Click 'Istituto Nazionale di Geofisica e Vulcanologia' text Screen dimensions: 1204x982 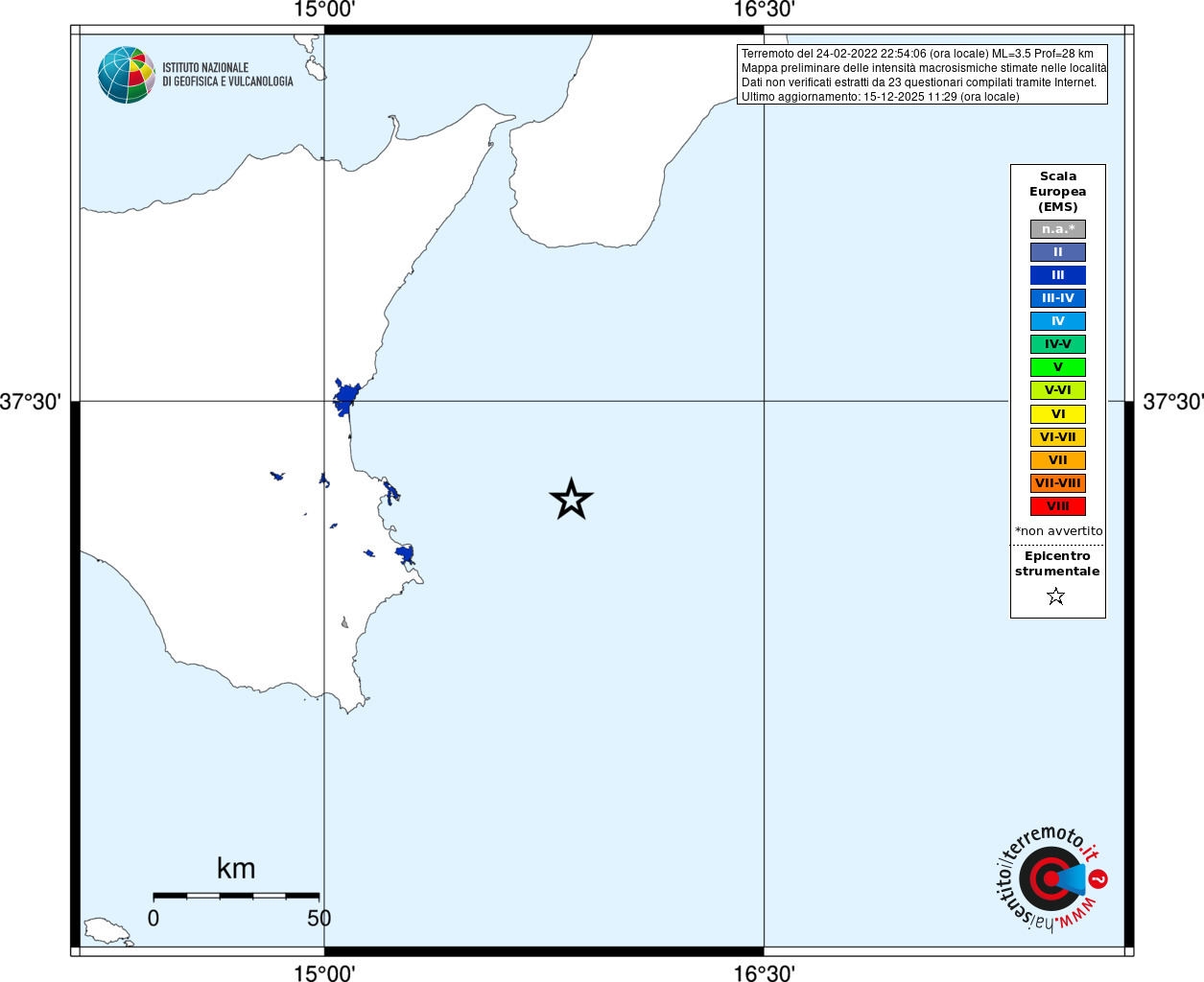pyautogui.click(x=227, y=75)
